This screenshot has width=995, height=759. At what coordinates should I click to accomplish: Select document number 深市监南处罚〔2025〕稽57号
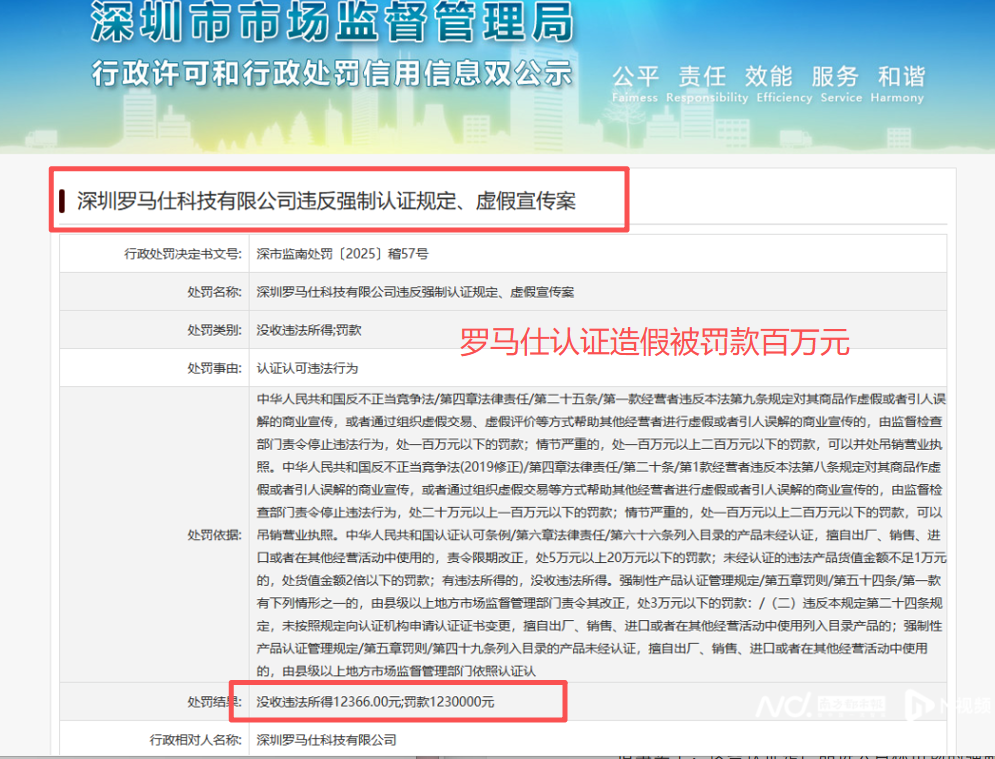343,254
